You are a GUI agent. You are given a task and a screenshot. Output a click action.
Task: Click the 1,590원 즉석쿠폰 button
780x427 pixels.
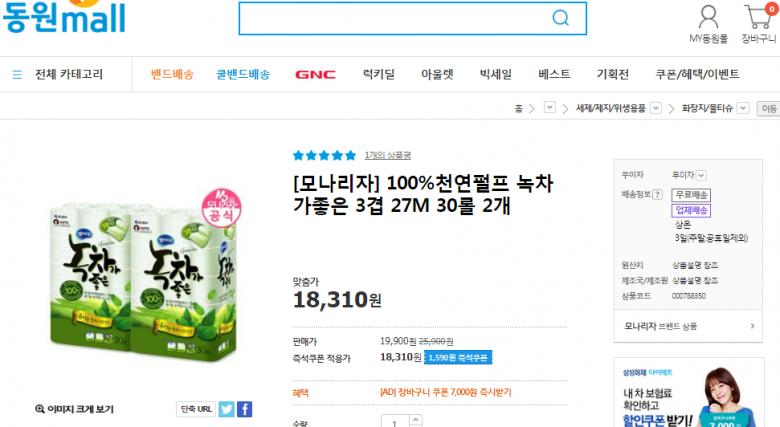click(x=458, y=357)
